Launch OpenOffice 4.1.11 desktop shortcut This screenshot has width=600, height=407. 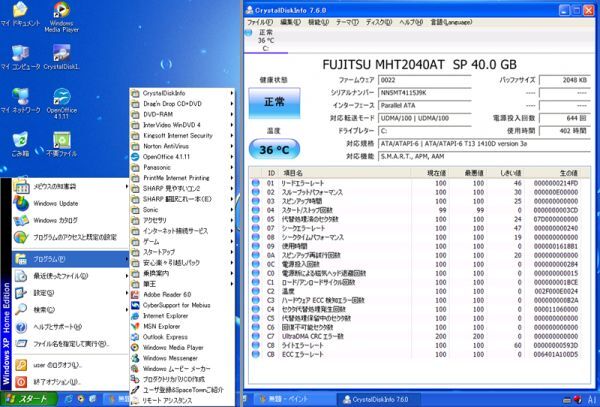pos(62,103)
